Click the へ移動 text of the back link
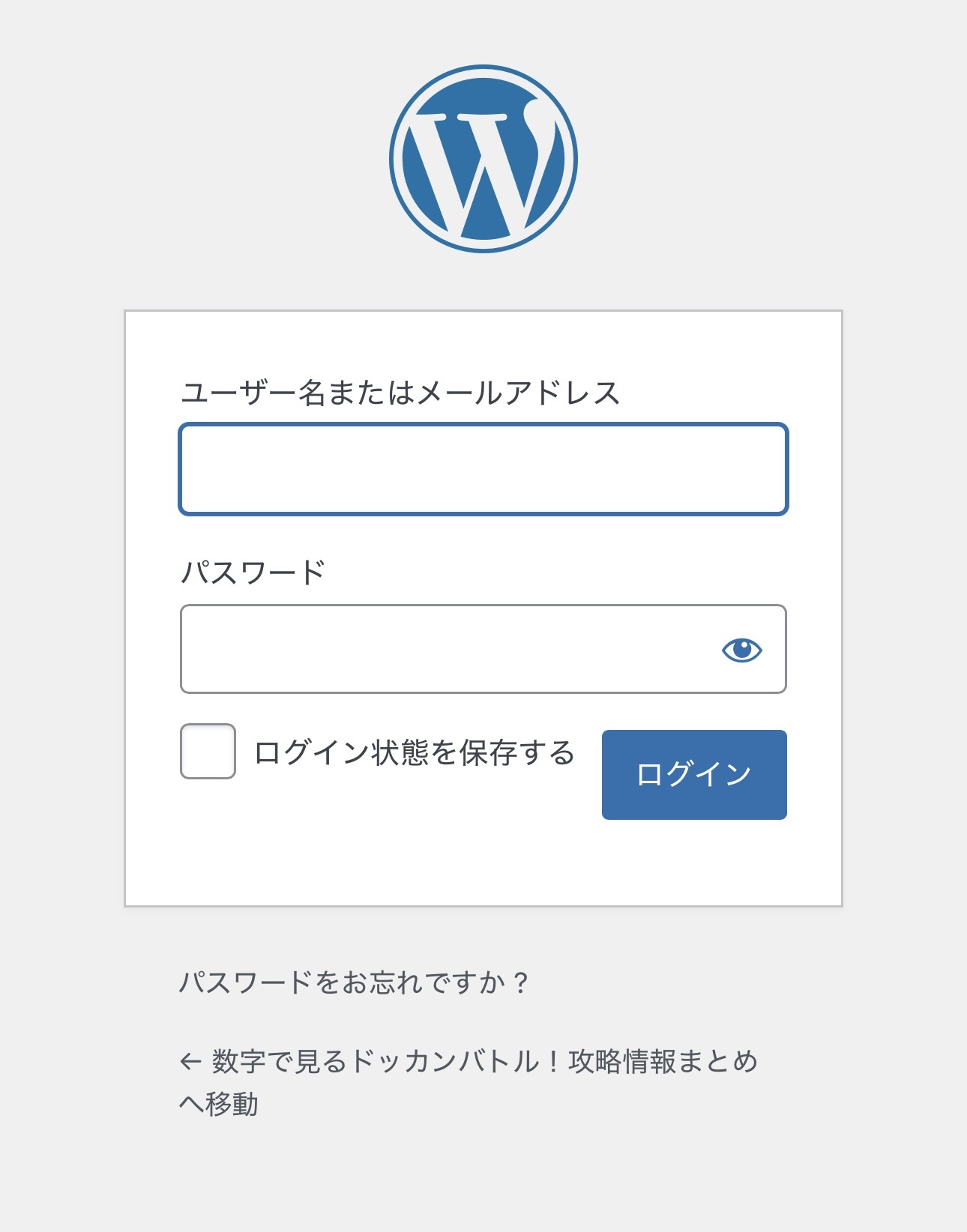This screenshot has height=1232, width=967. [x=219, y=1104]
